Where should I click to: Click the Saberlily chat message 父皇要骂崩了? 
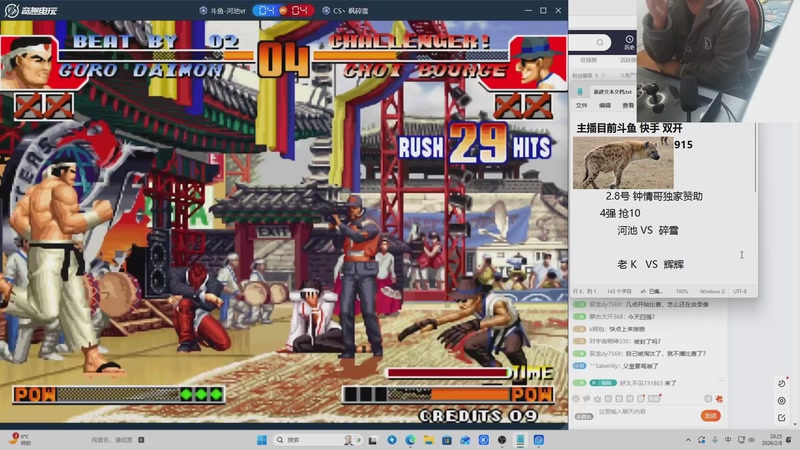click(640, 366)
